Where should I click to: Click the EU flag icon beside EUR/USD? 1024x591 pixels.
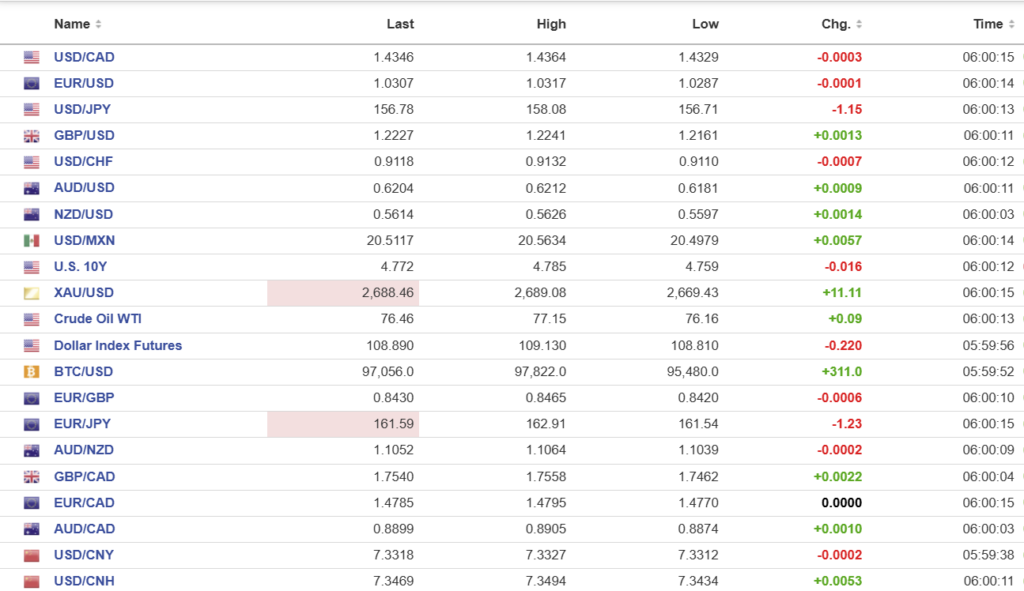click(32, 84)
